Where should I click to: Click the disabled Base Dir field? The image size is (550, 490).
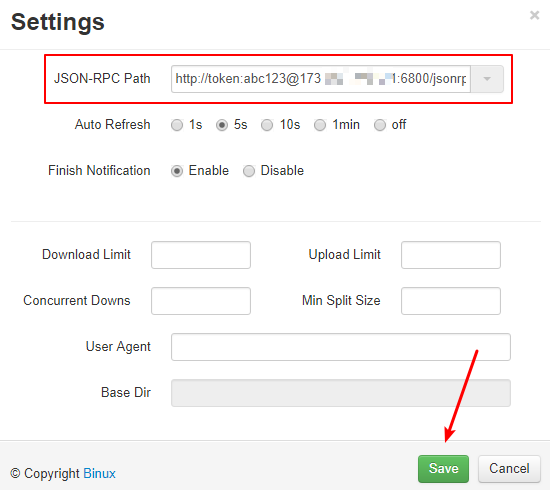(x=341, y=393)
